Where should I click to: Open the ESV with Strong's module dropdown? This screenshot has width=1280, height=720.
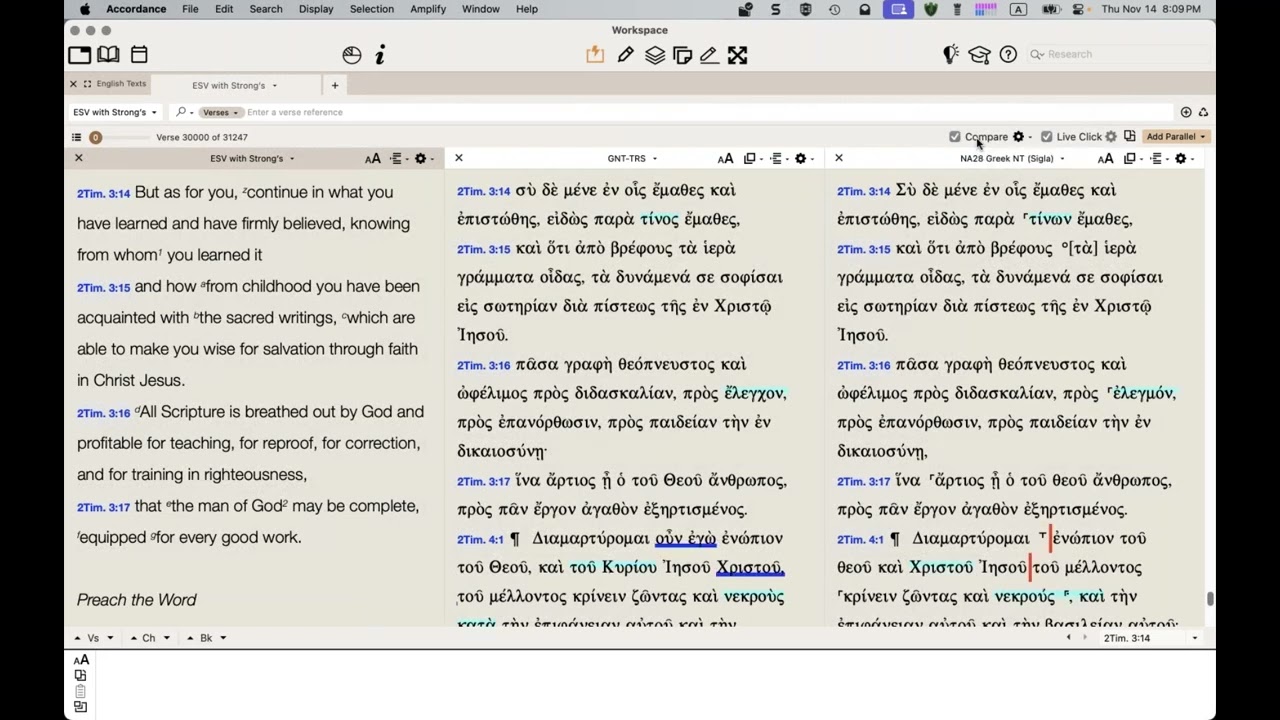coord(114,112)
